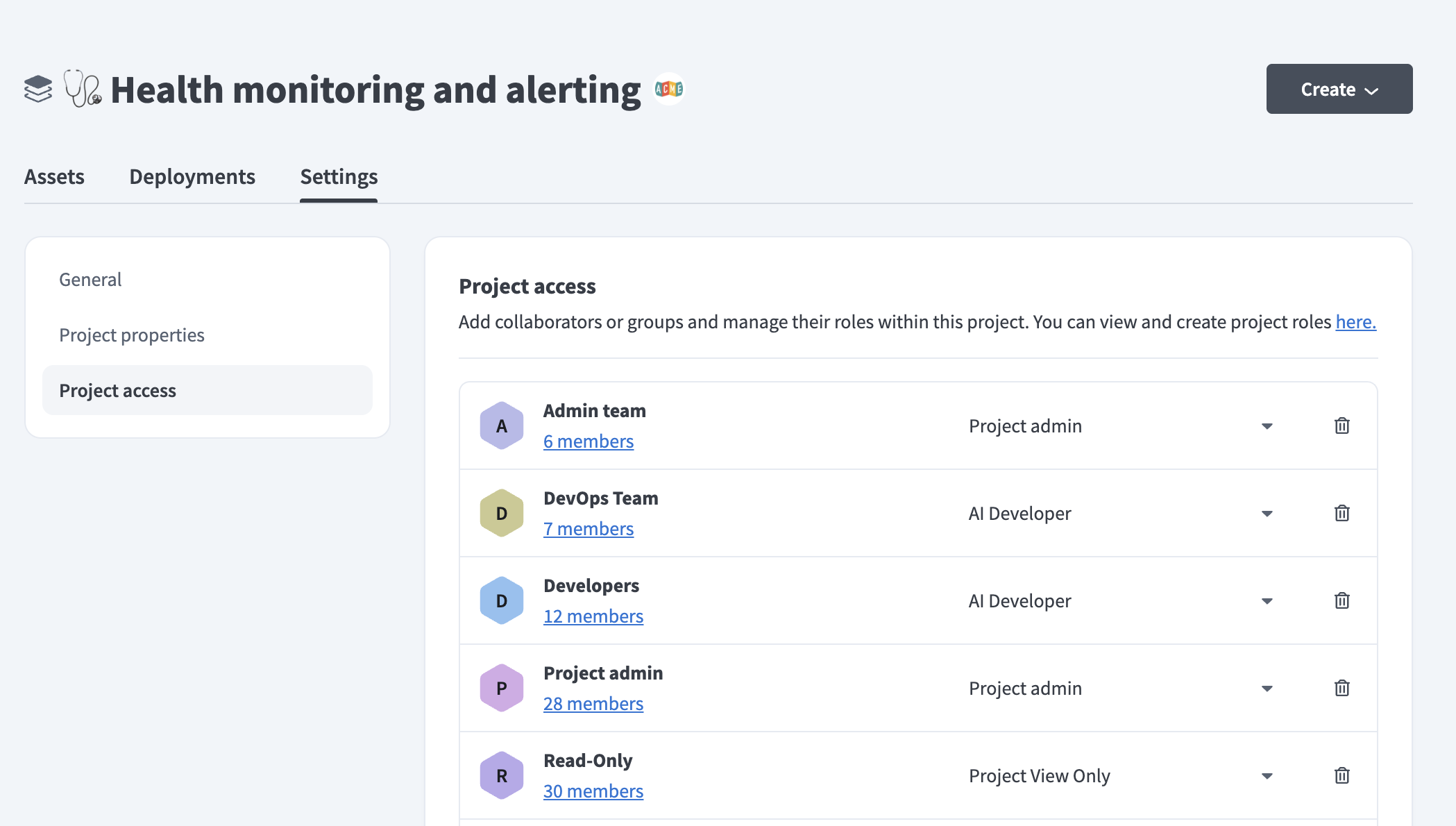Click trash icon for Developers group
Viewport: 1456px width, 826px height.
point(1341,600)
